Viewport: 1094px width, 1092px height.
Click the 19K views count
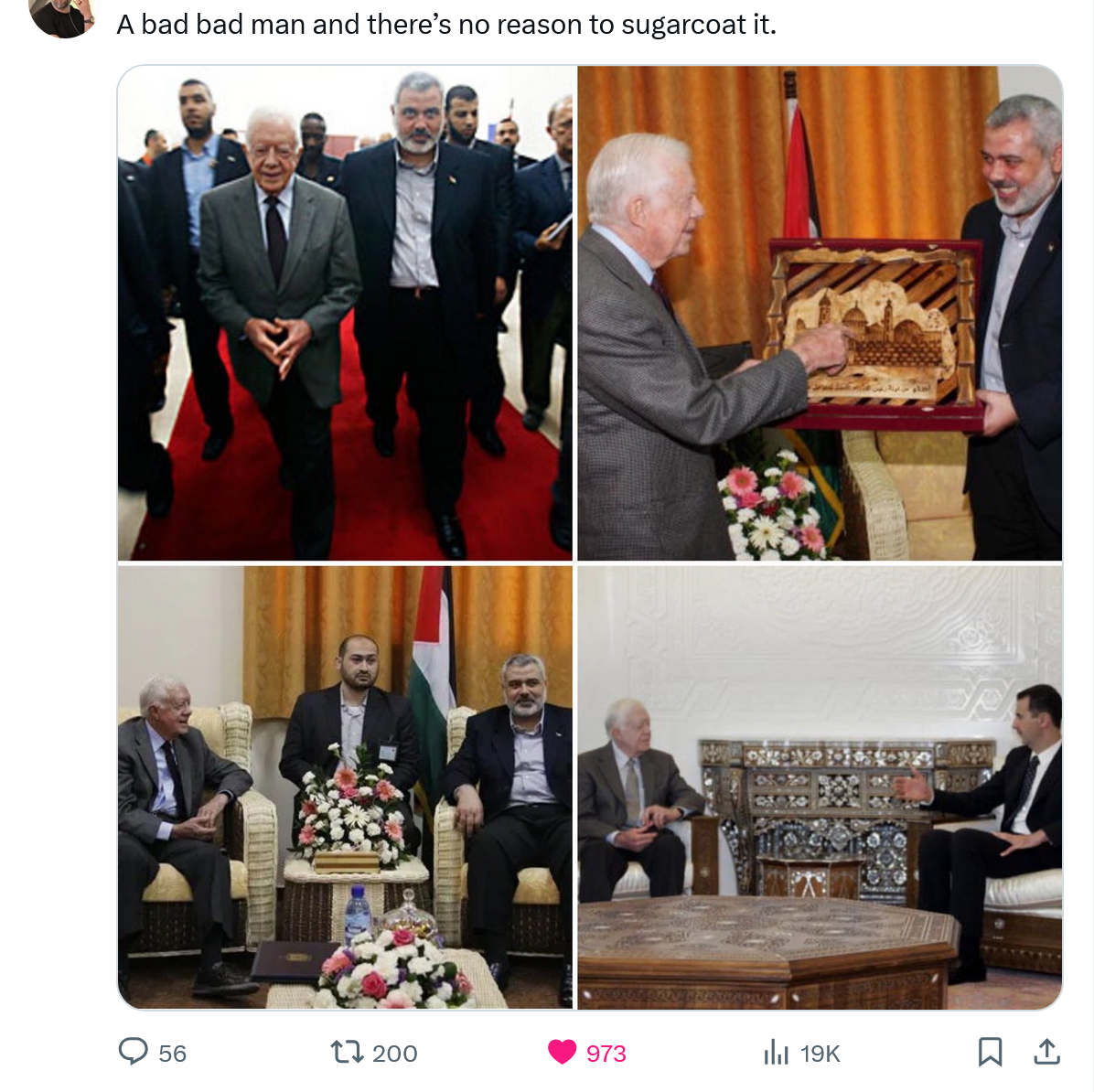pos(820,1053)
